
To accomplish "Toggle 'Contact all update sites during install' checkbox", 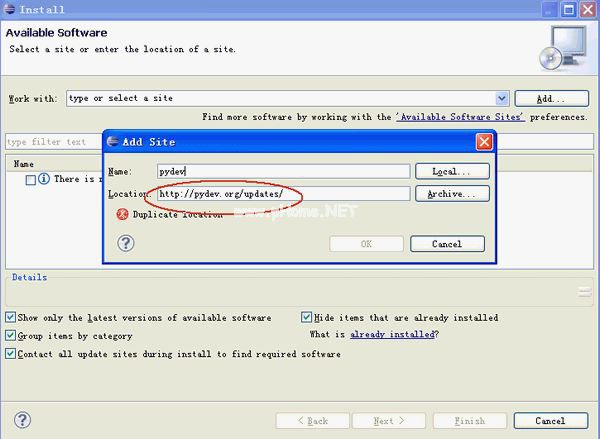I will [10, 354].
